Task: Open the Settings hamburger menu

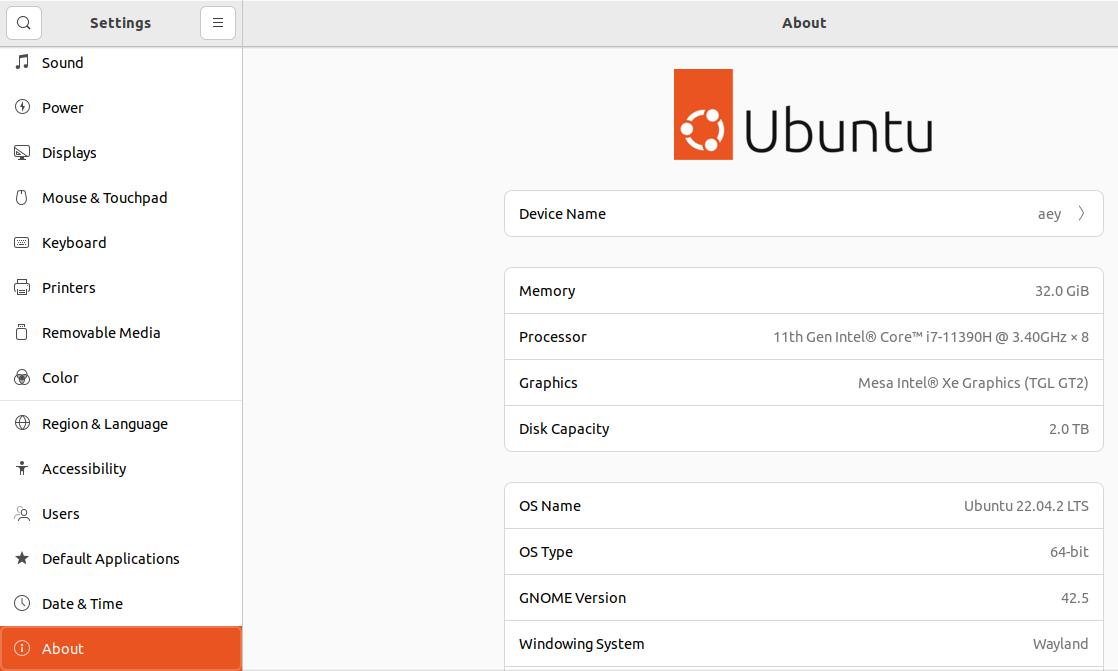Action: click(x=217, y=23)
